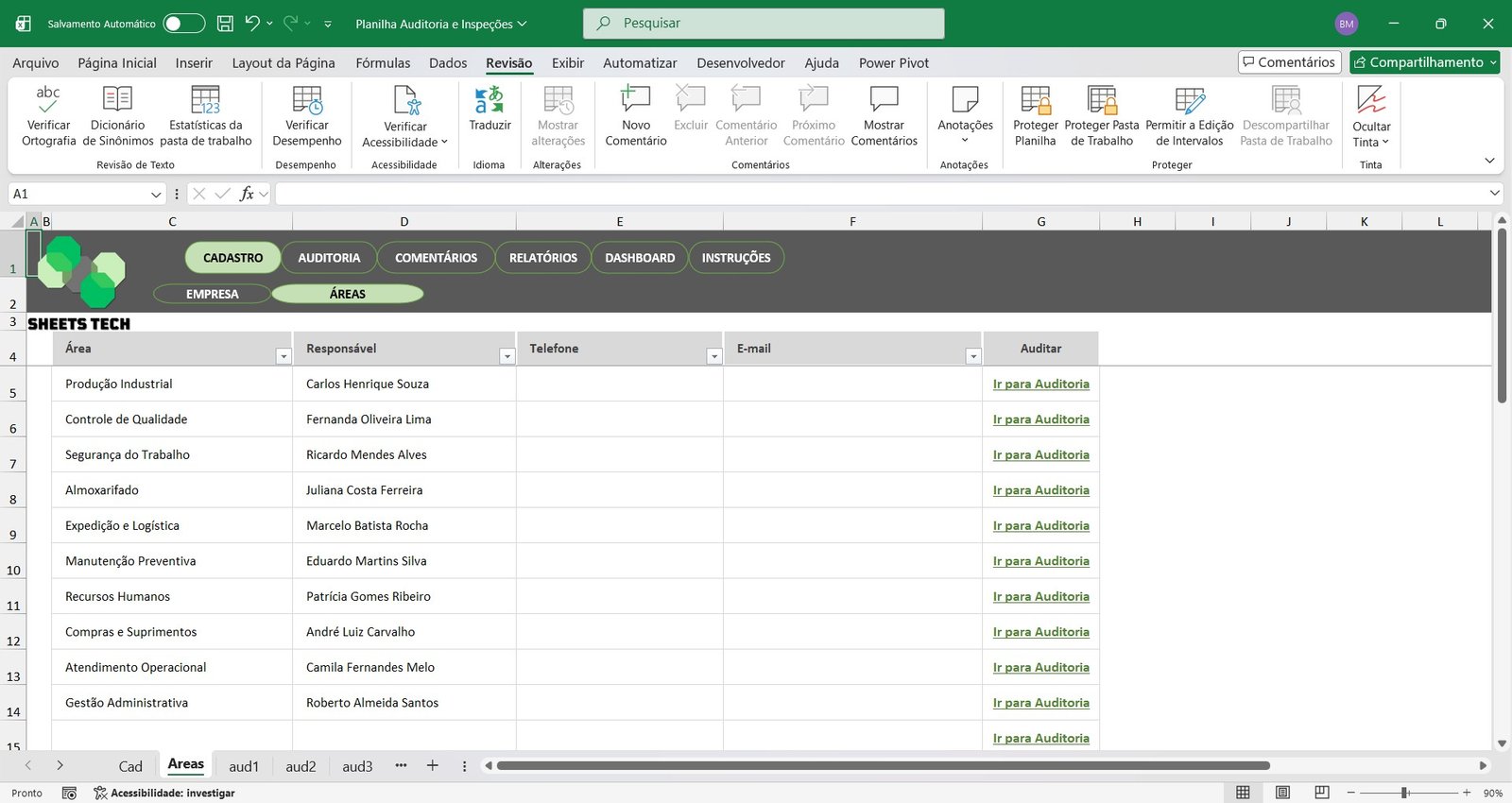Switch to Page Layout view in status bar
This screenshot has height=803, width=1512.
pyautogui.click(x=1282, y=793)
